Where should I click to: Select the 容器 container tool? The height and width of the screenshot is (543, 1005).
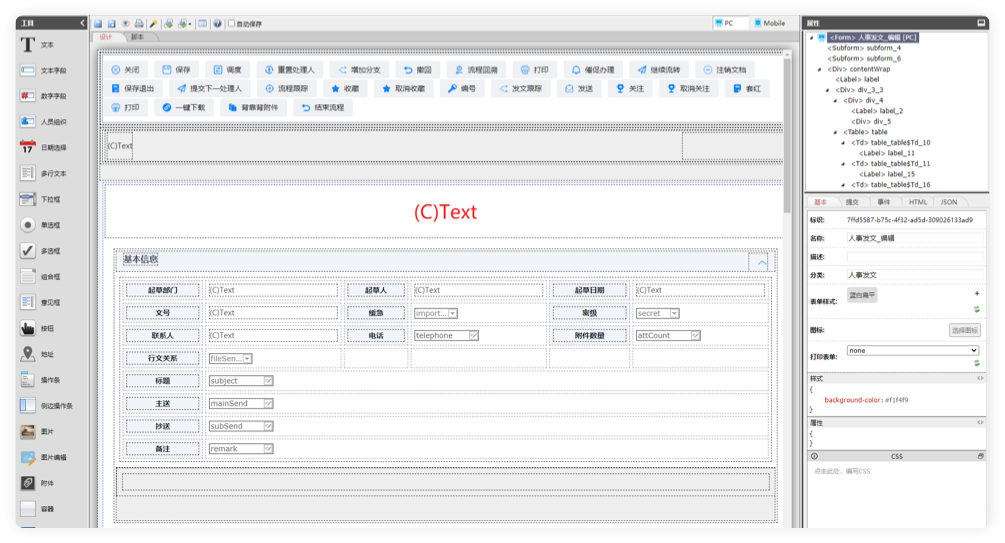point(38,509)
